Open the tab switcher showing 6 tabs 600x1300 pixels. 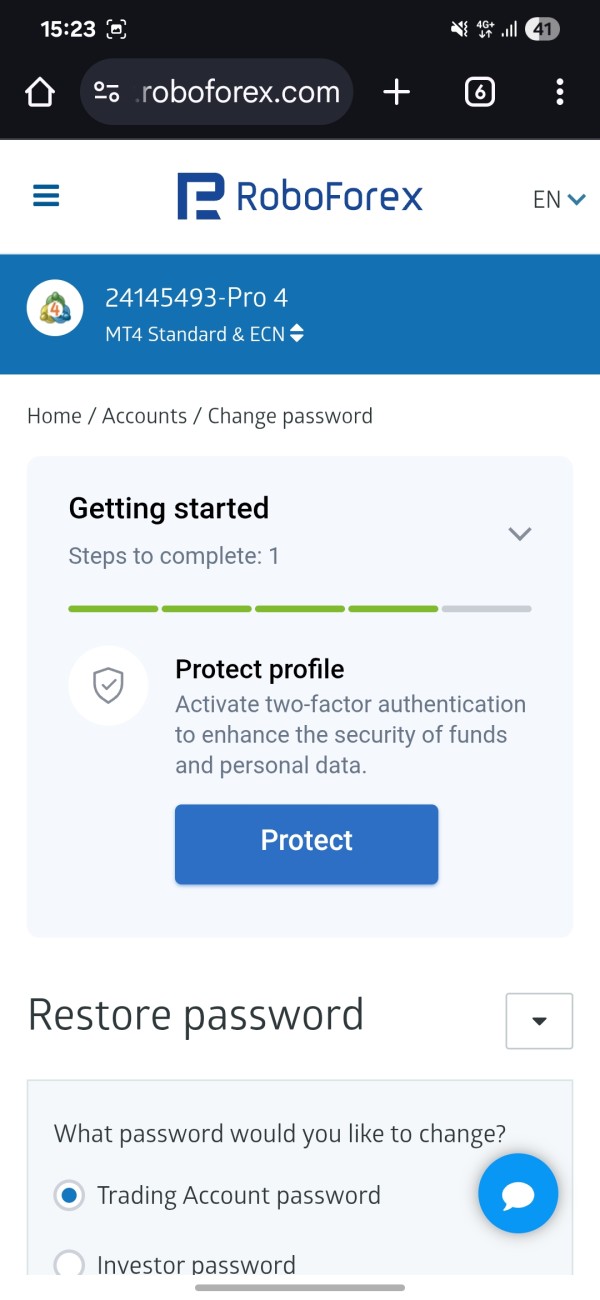(x=480, y=93)
